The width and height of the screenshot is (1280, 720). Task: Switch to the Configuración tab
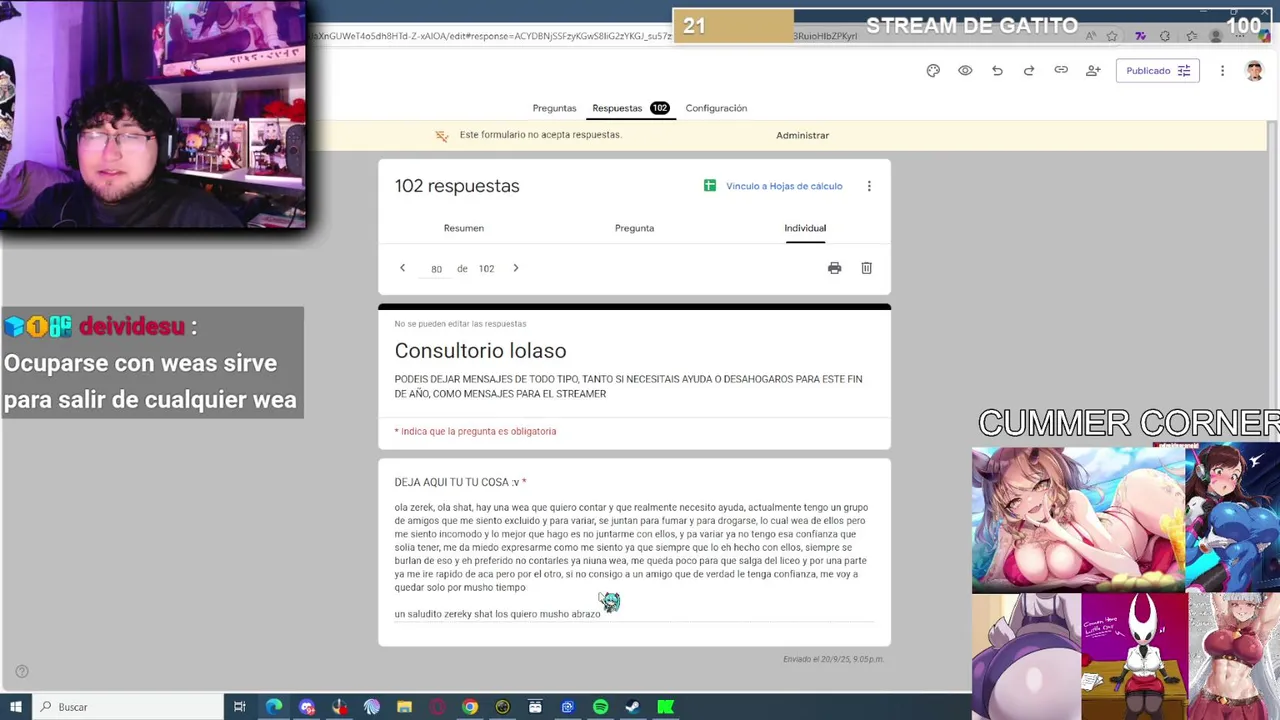point(716,108)
